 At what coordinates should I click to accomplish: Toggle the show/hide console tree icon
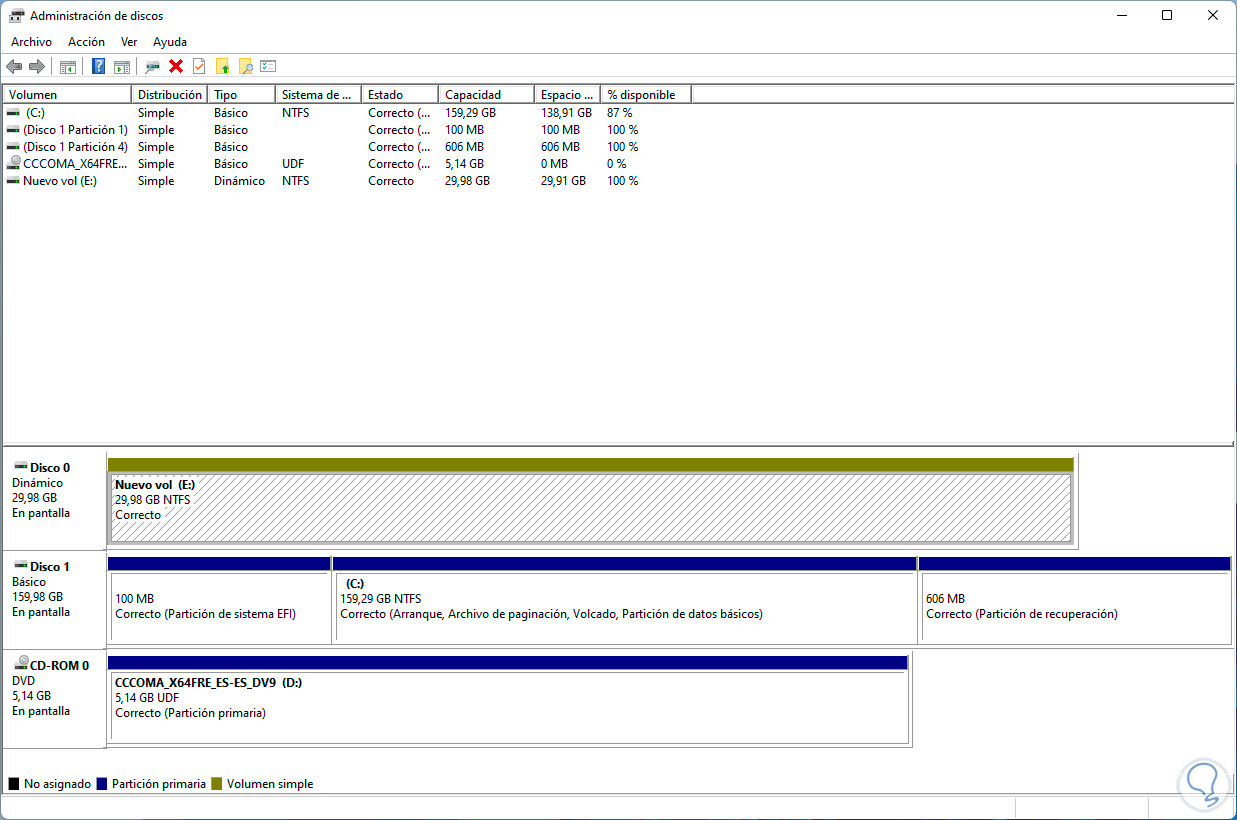[67, 66]
